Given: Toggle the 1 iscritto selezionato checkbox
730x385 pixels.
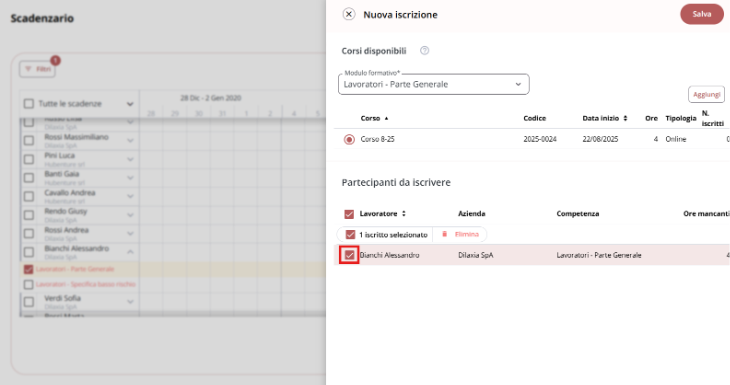Looking at the screenshot, I should [x=350, y=235].
